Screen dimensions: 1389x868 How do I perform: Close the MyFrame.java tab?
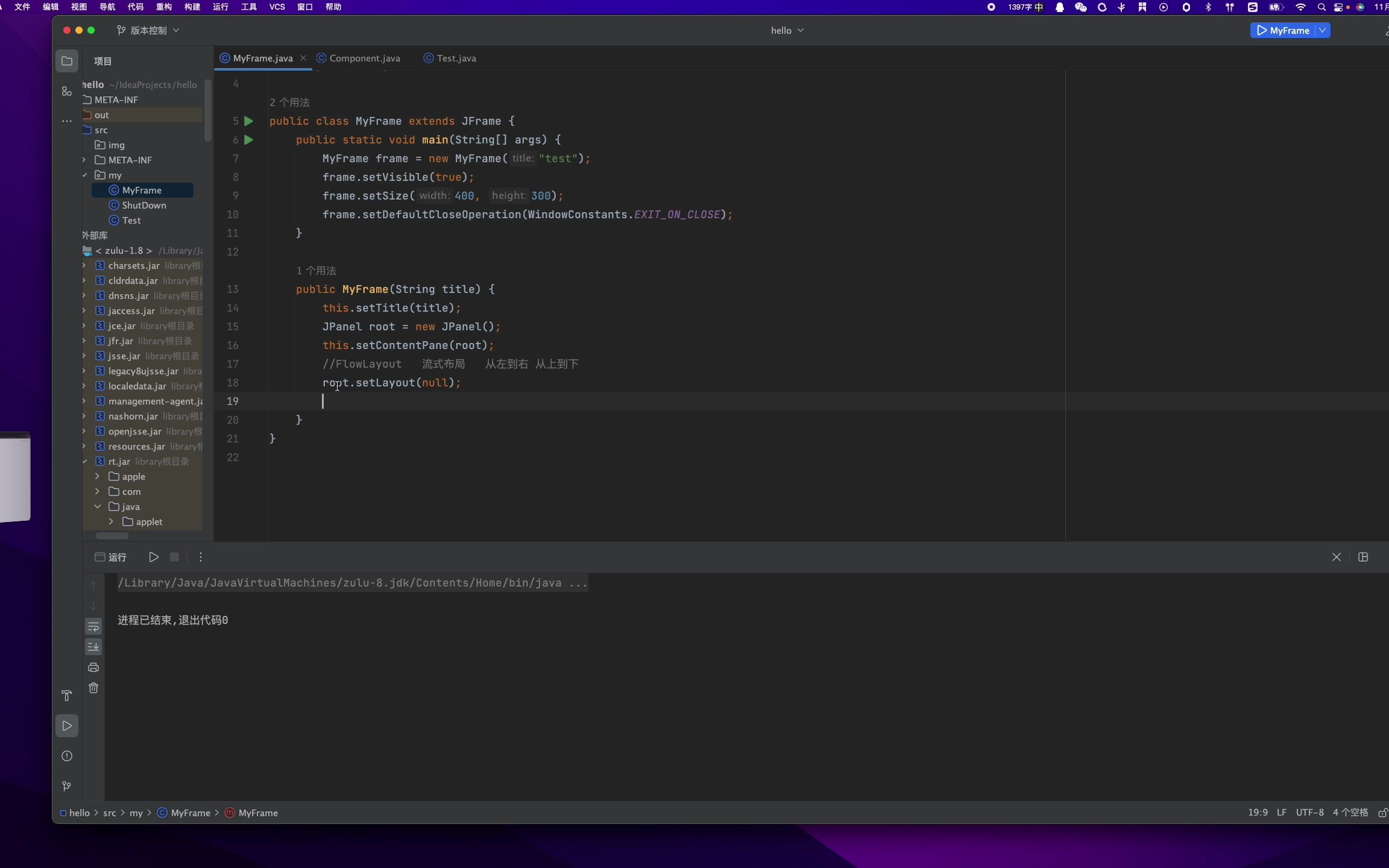click(x=303, y=58)
